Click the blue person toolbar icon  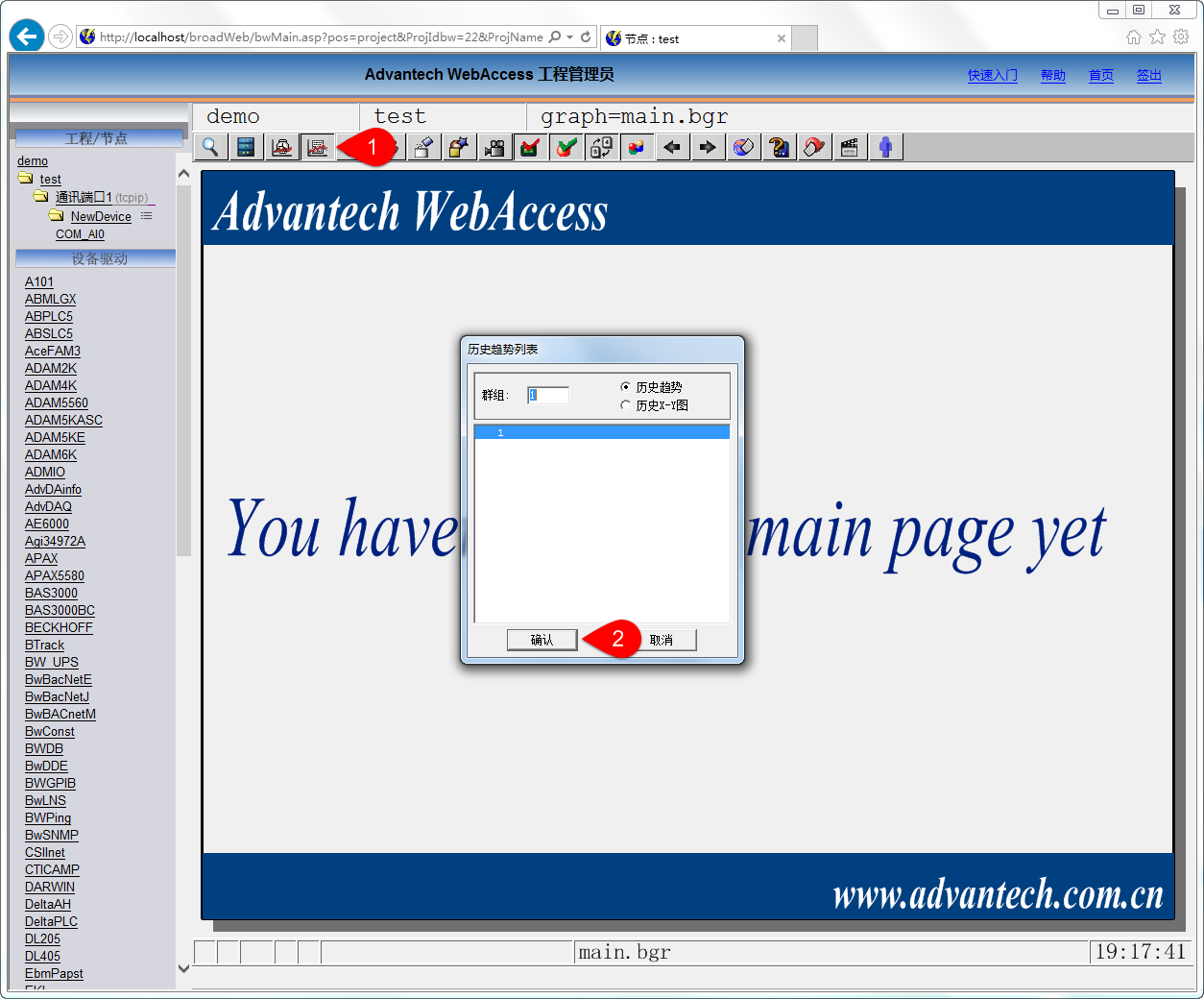[x=885, y=147]
